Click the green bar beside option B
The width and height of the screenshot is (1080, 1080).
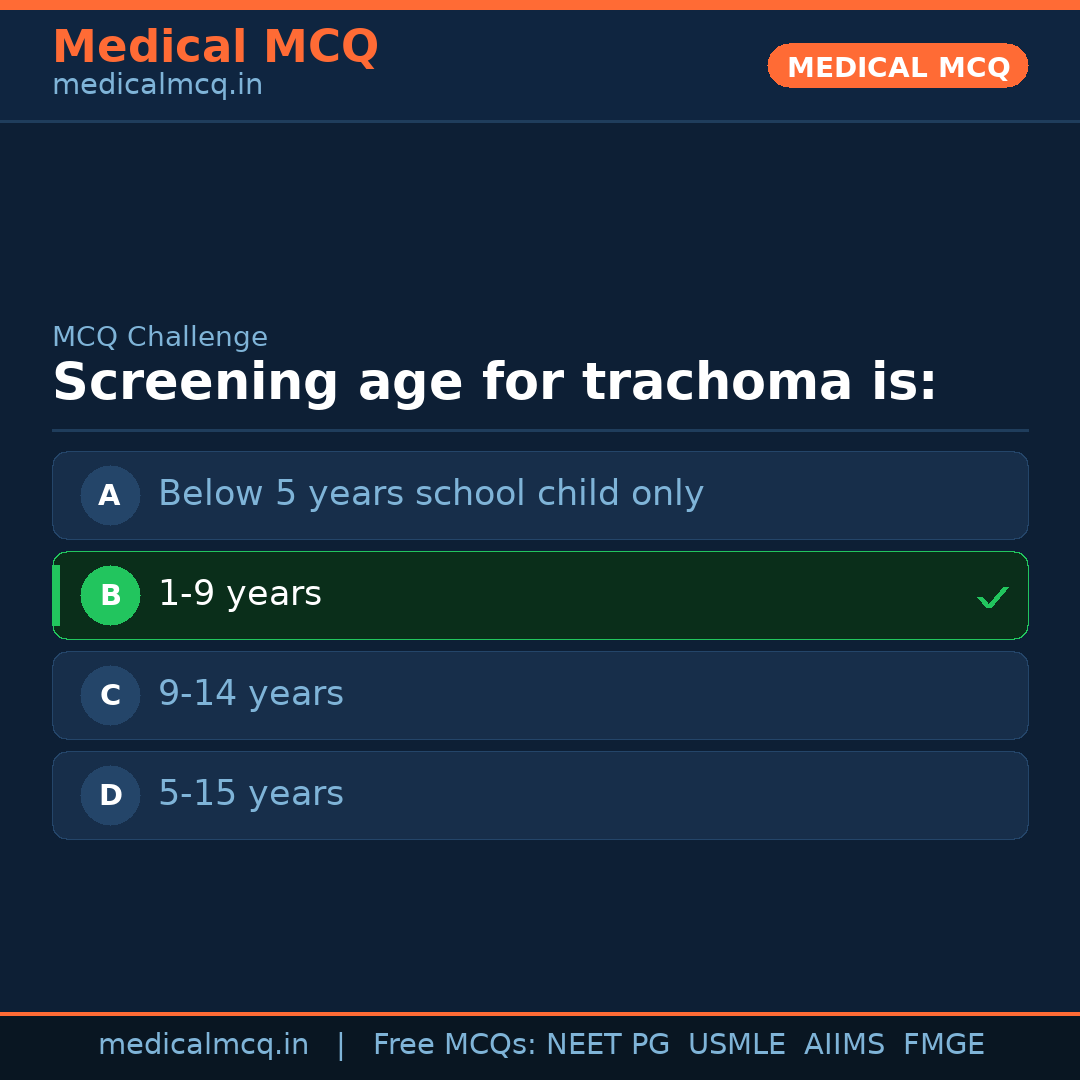55,595
